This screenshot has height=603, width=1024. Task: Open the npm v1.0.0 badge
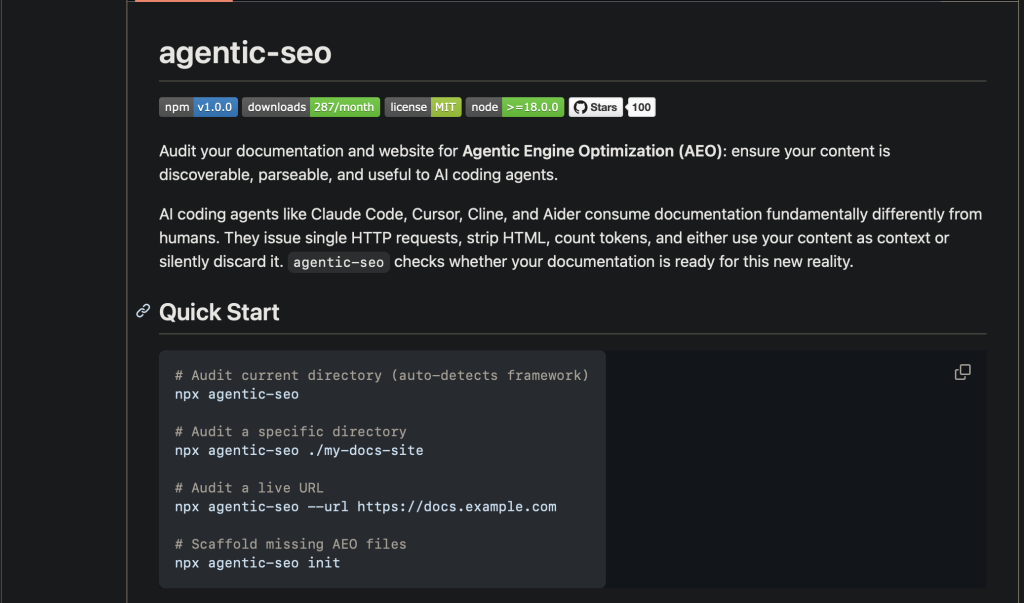click(198, 107)
